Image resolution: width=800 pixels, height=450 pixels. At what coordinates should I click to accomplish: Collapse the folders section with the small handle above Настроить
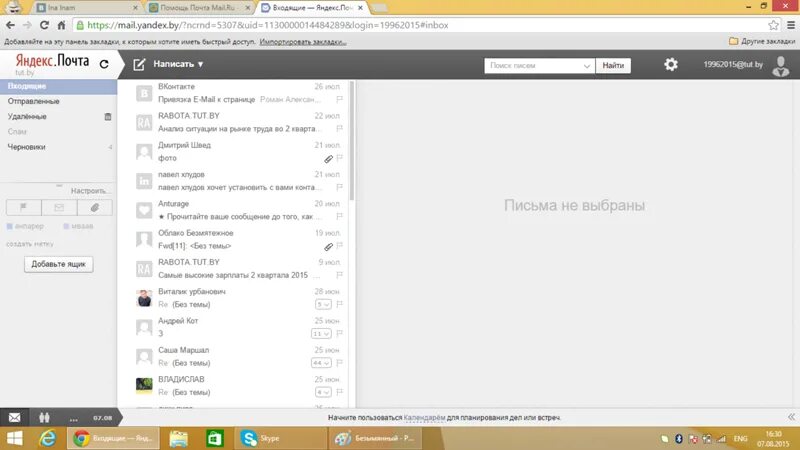(x=59, y=186)
